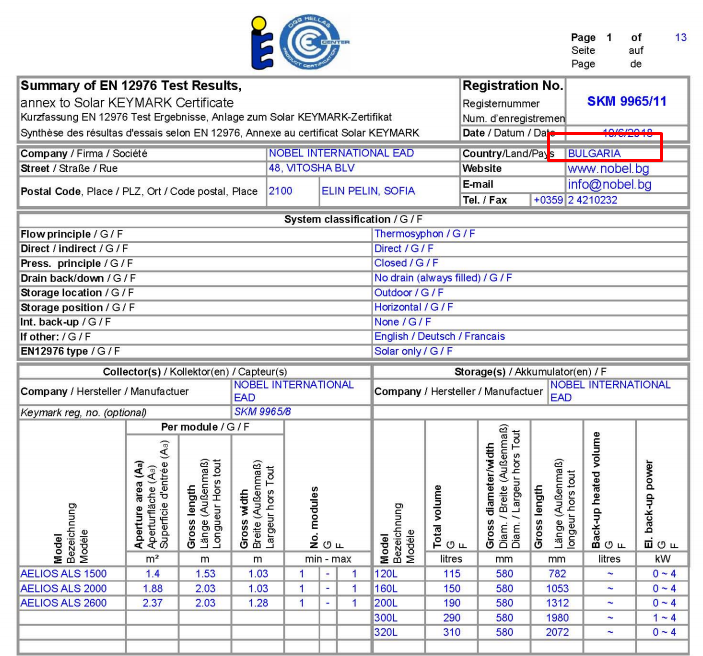
Task: Select NOBEL INTERNATIONAL EAD beside Company / Firma / Société
Action: pos(341,153)
